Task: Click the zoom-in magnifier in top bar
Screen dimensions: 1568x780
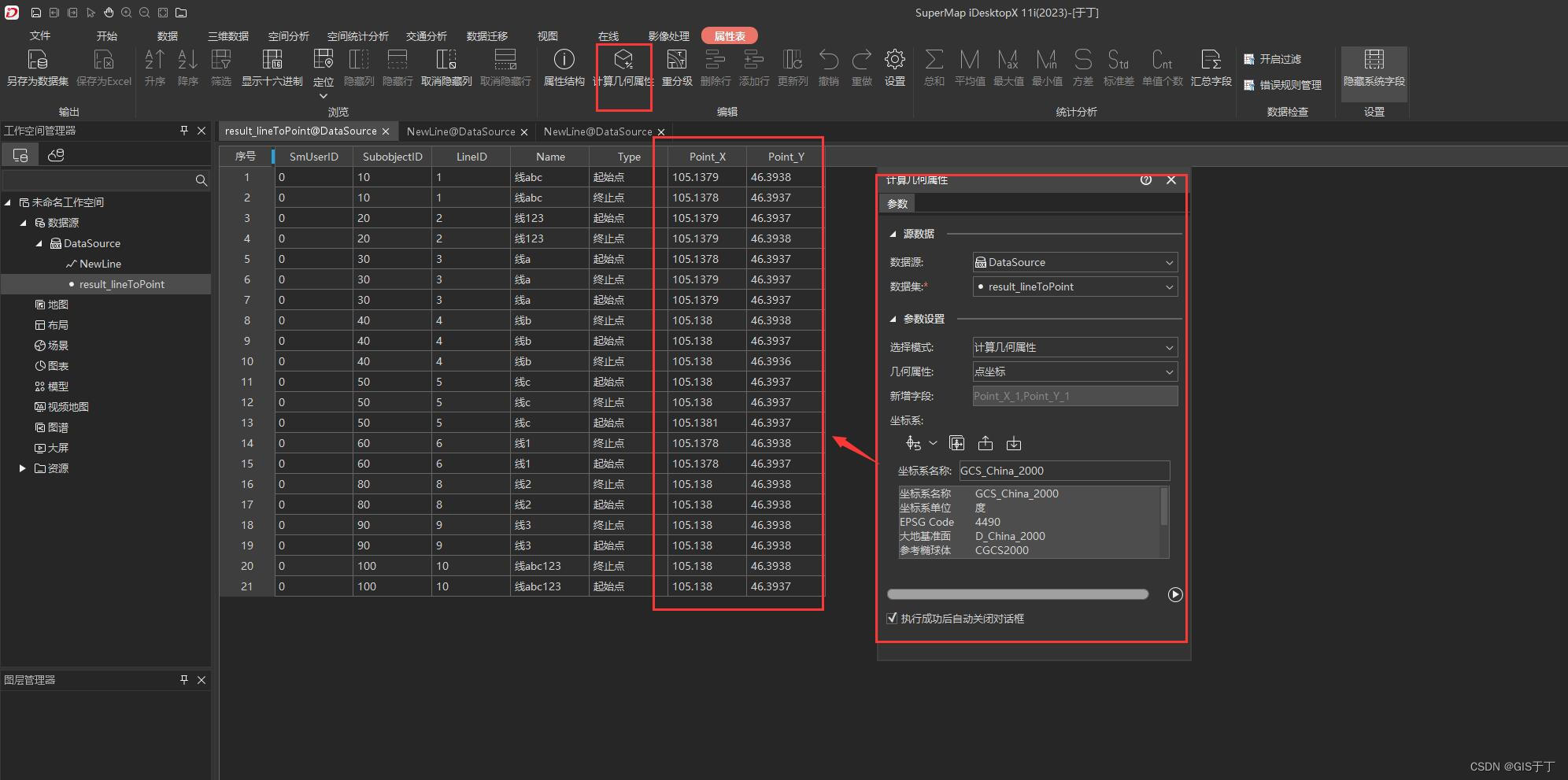Action: (127, 13)
